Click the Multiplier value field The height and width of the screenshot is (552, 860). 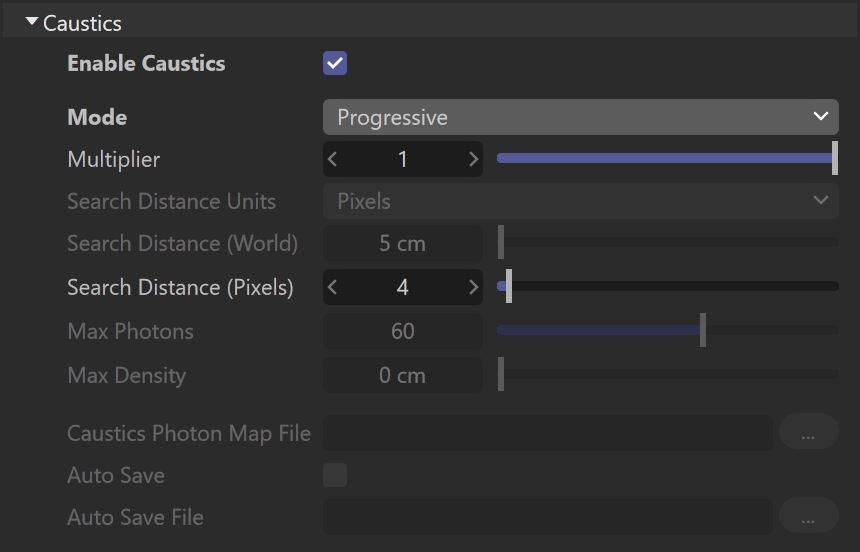403,159
